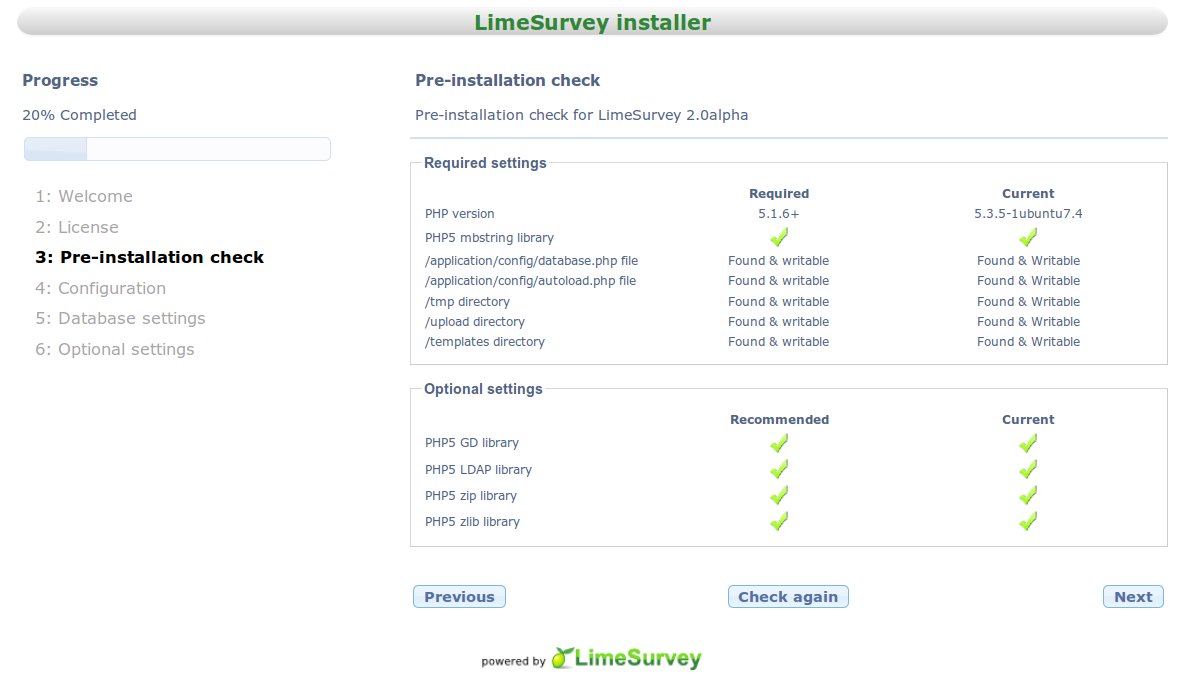Click the installation progress bar
This screenshot has width=1187, height=699.
(177, 149)
